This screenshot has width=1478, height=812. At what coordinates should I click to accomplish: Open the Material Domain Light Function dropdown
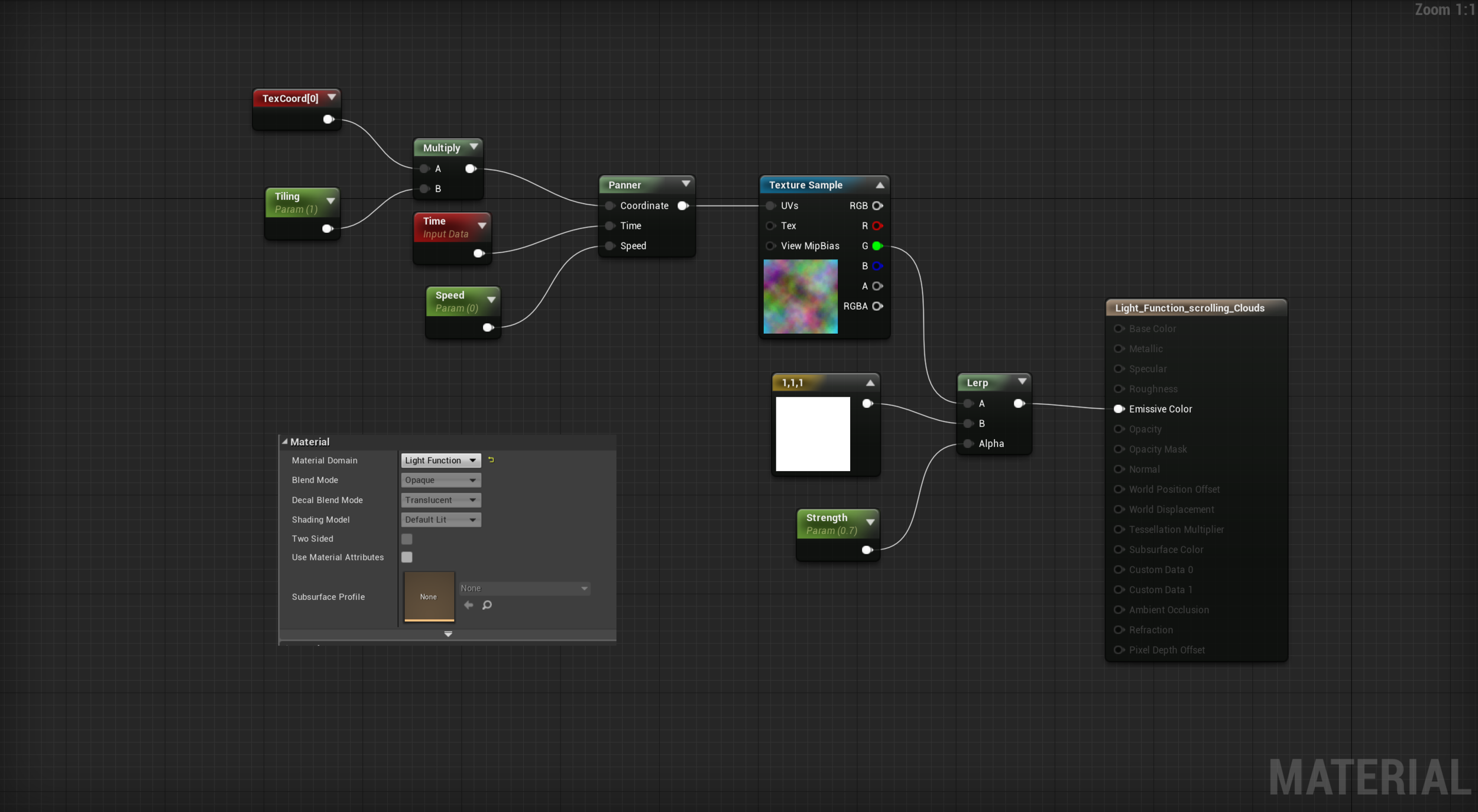[440, 460]
